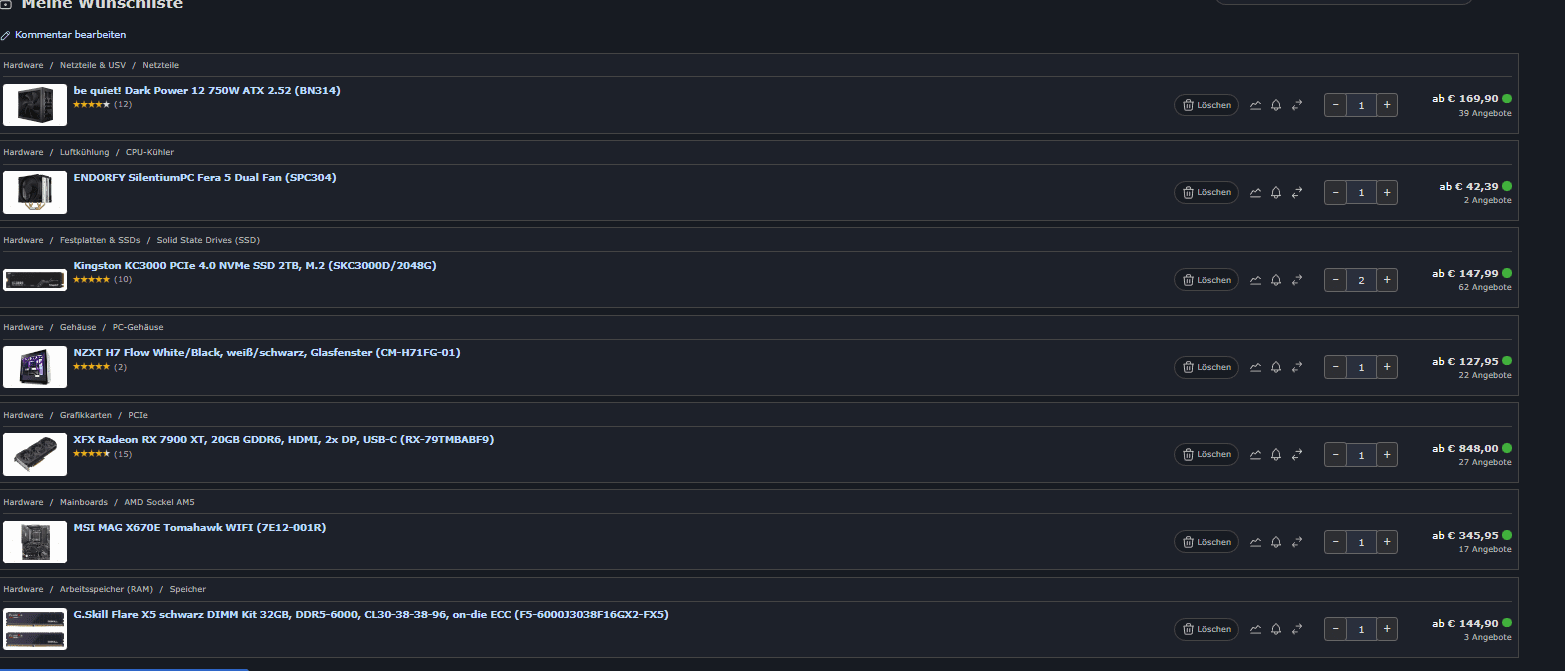Open the Netzteile & USV breadcrumb category

pyautogui.click(x=93, y=65)
